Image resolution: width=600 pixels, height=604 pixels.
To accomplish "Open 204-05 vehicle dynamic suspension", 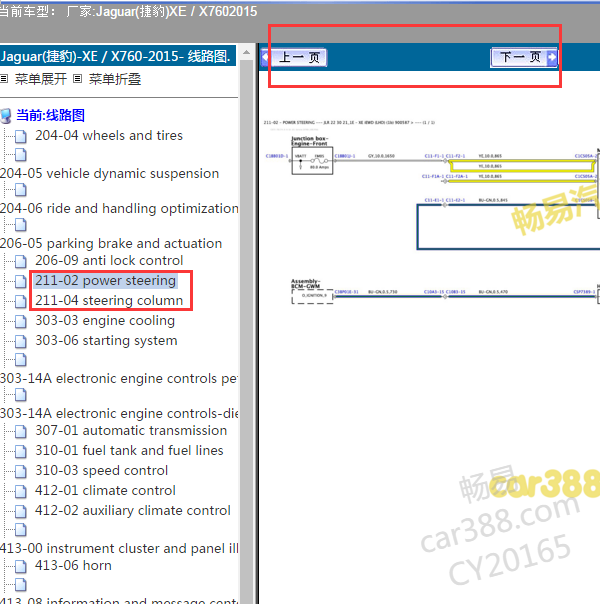I will [109, 174].
